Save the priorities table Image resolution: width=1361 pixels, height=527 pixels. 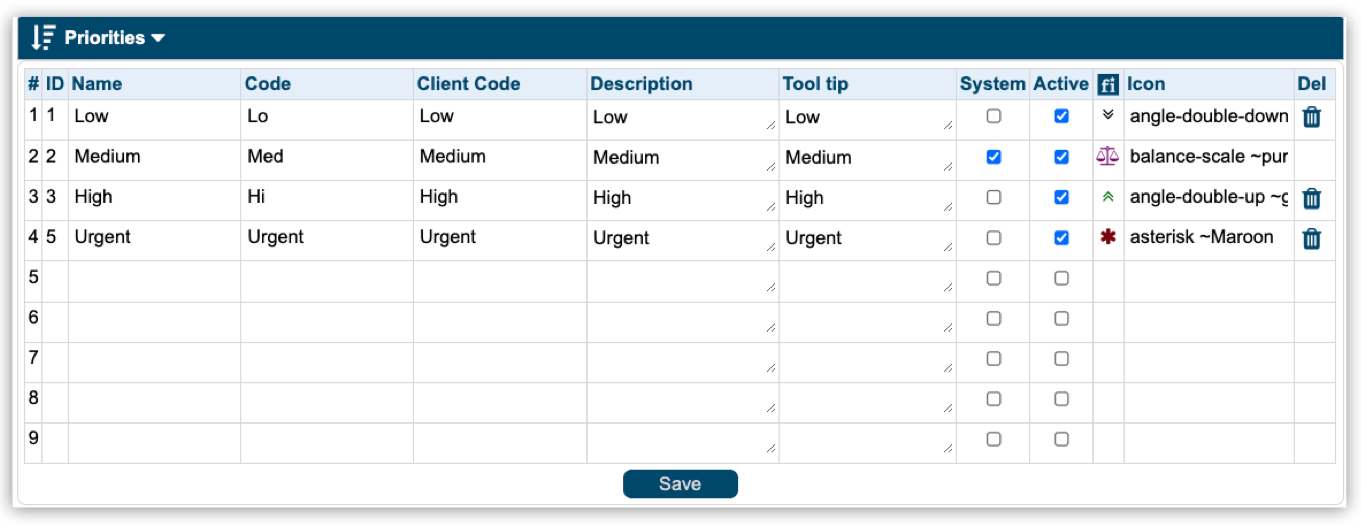tap(680, 484)
